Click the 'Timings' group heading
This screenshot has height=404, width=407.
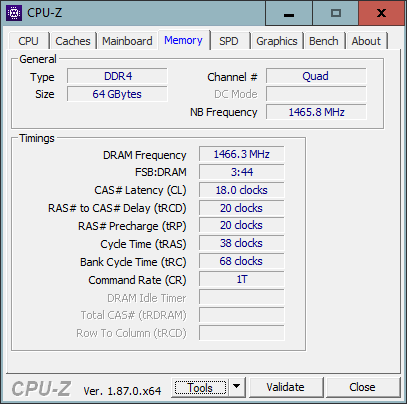click(x=37, y=138)
